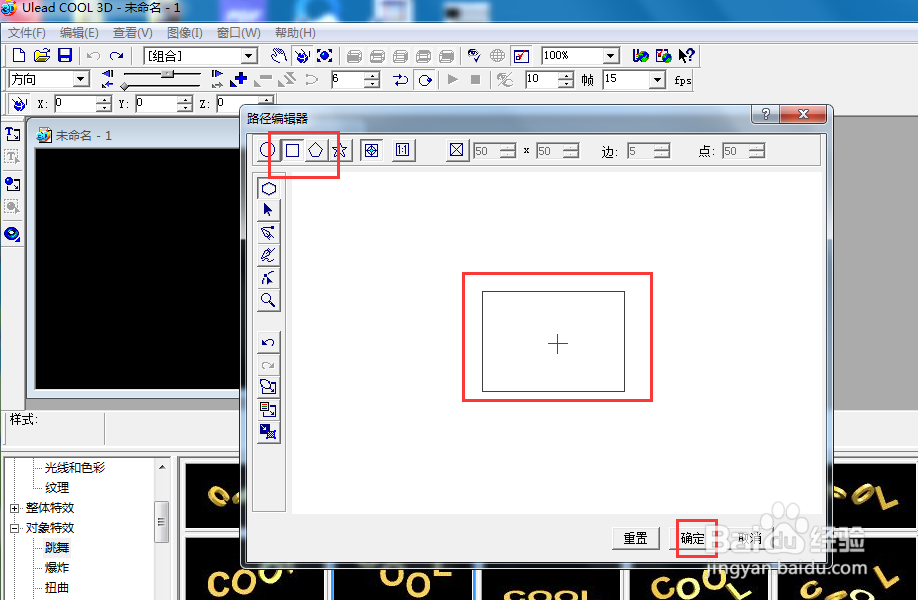Select 扭曲 in the effects tree
918x600 pixels.
pos(57,587)
